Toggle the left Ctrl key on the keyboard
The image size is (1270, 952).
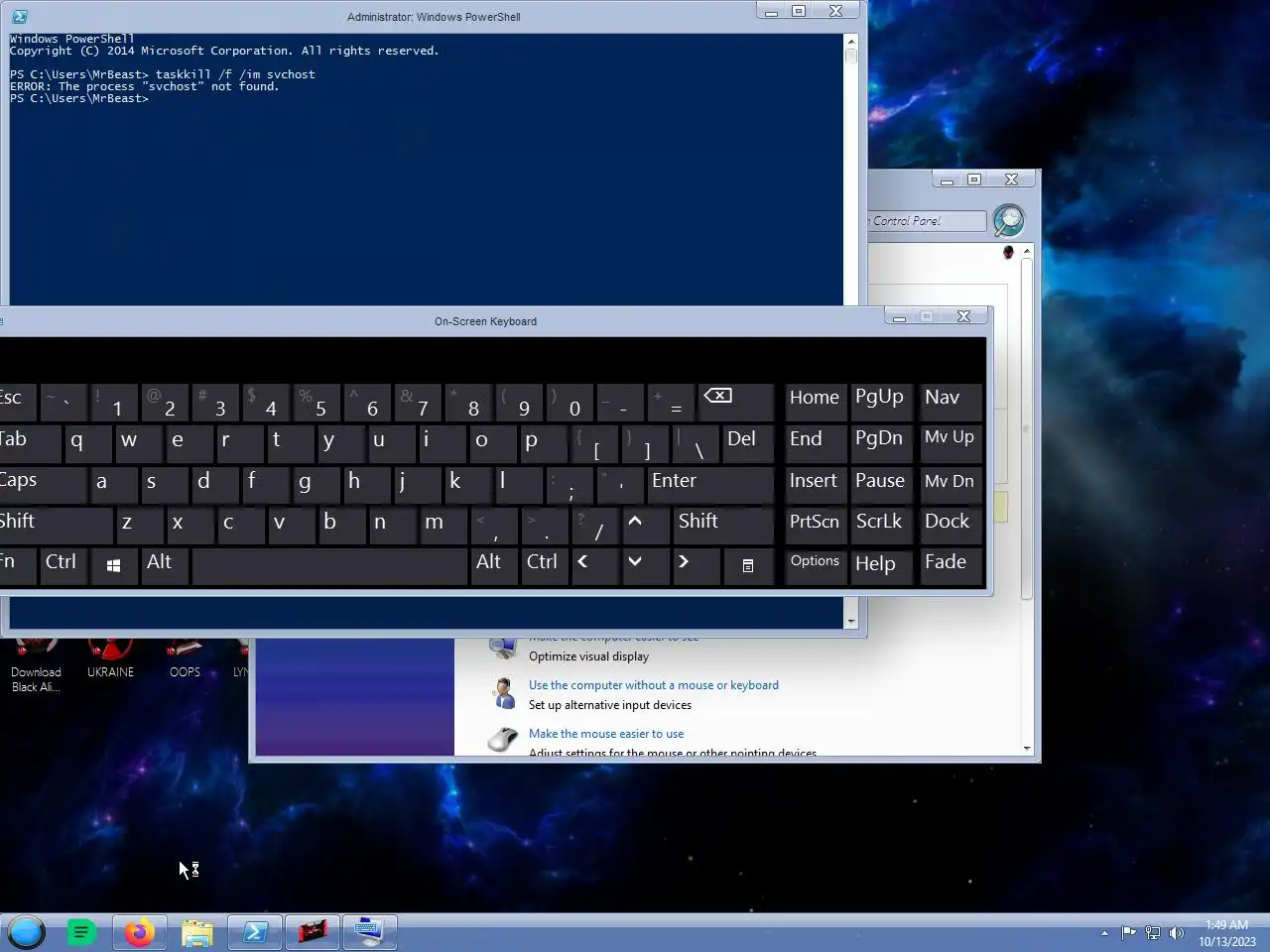63,565
